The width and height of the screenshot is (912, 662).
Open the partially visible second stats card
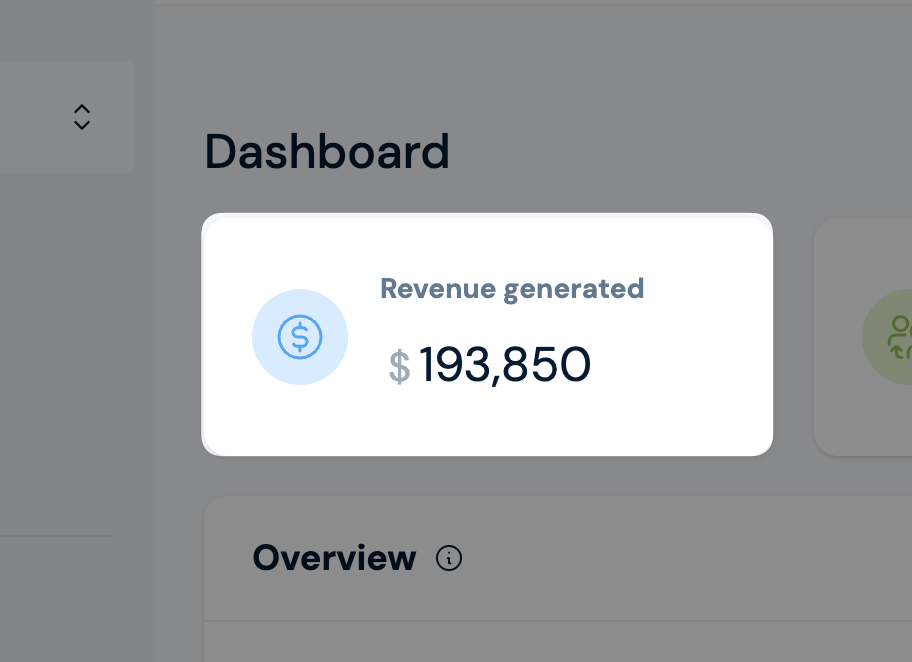tap(863, 337)
